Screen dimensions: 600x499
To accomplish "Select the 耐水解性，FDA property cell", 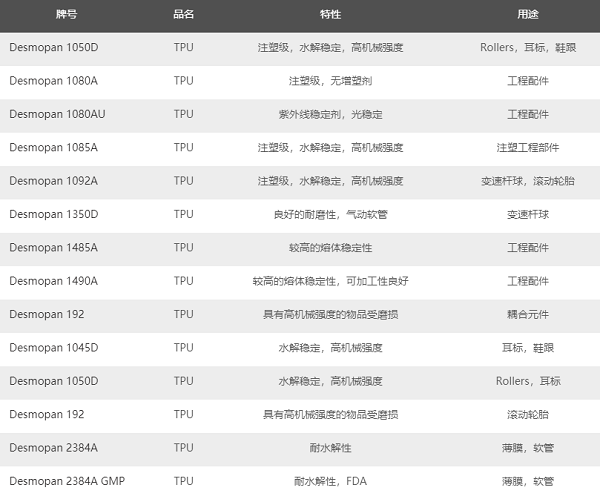I will 330,481.
